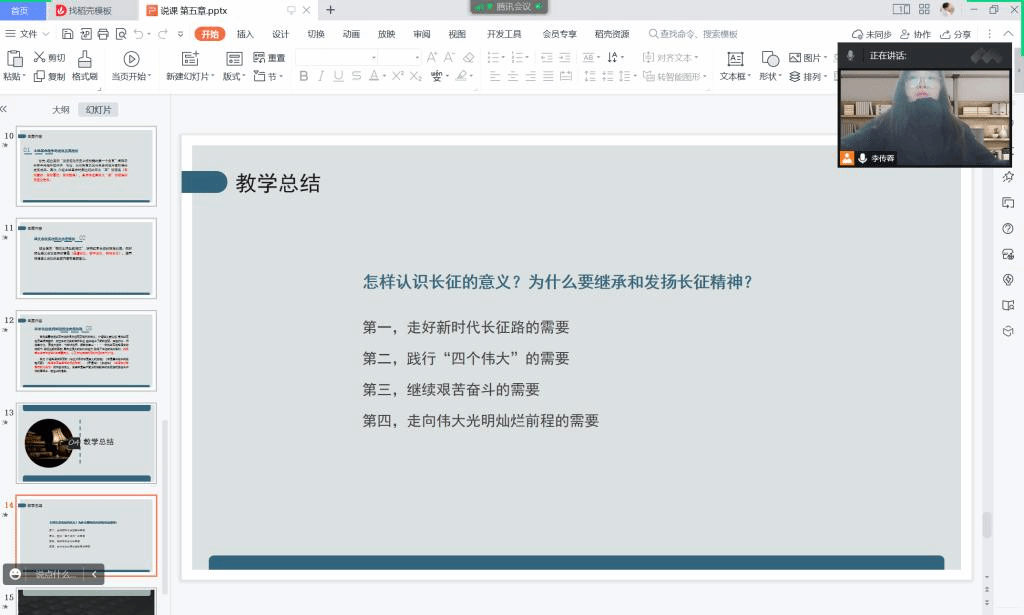Select slide 13 thumbnail in the panel

pyautogui.click(x=86, y=443)
